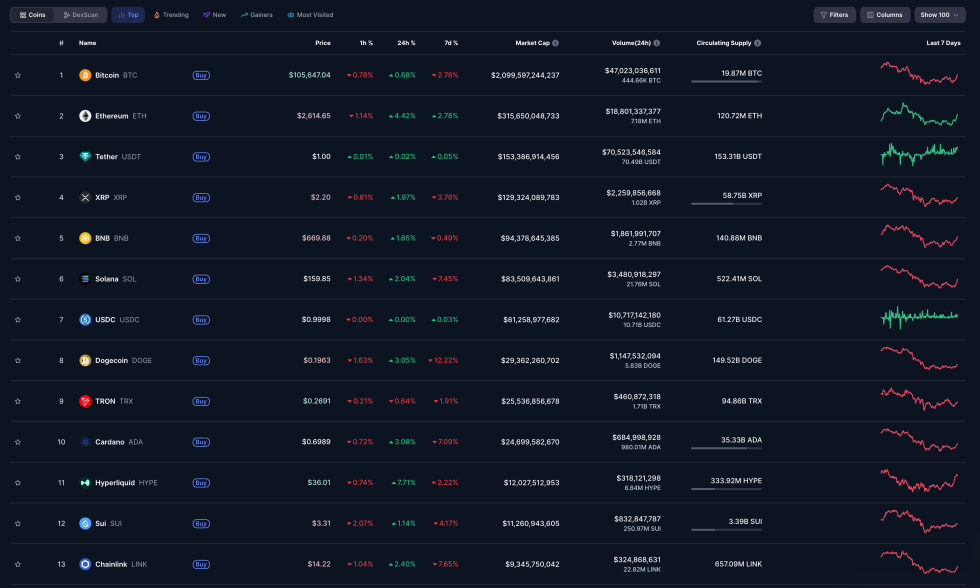Switch to the DexScan tab
The image size is (980, 588).
point(81,15)
